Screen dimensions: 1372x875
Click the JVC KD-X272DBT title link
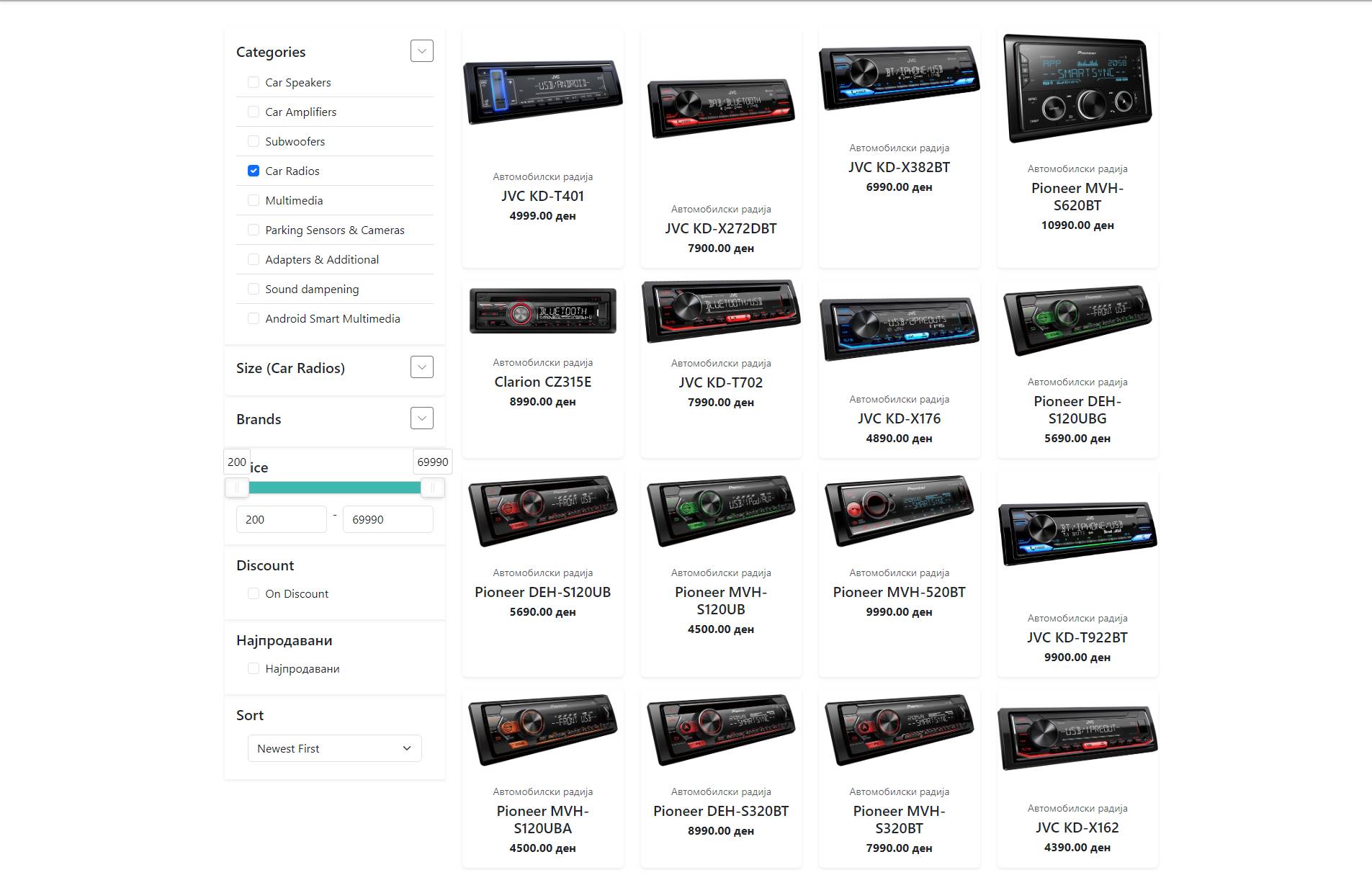(721, 228)
